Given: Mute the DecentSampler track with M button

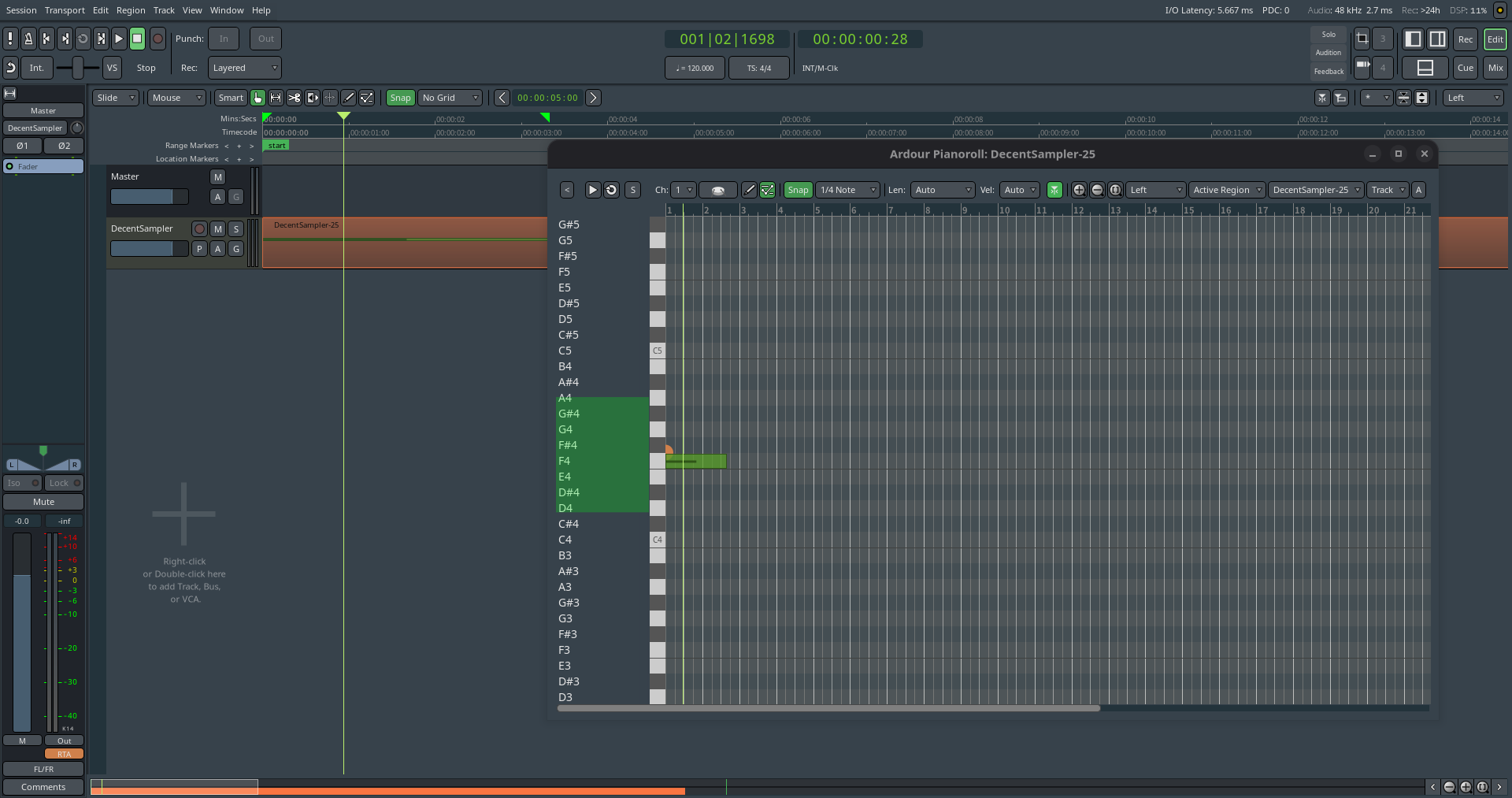Looking at the screenshot, I should pos(218,229).
